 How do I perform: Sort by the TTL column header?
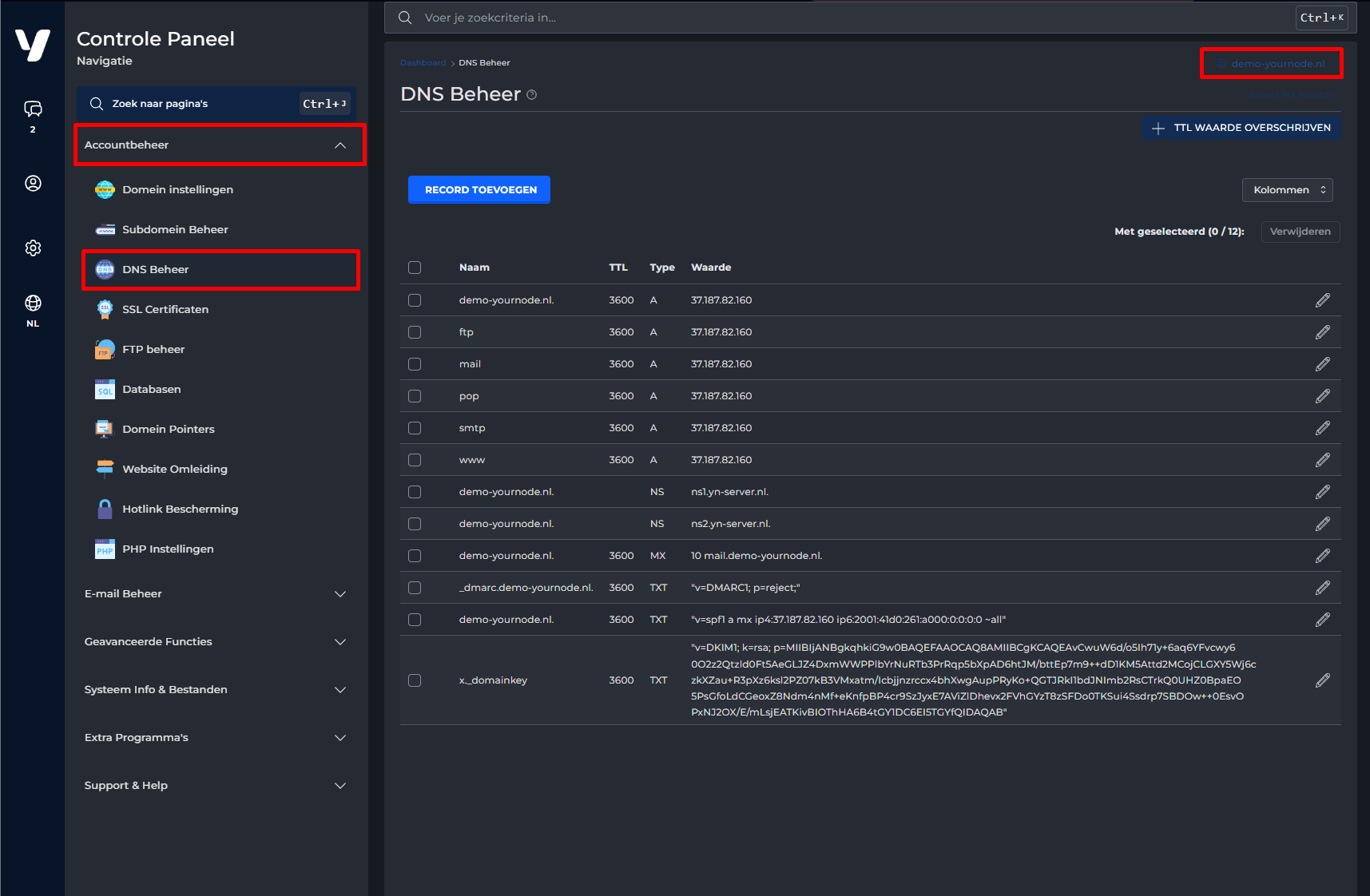[x=618, y=268]
